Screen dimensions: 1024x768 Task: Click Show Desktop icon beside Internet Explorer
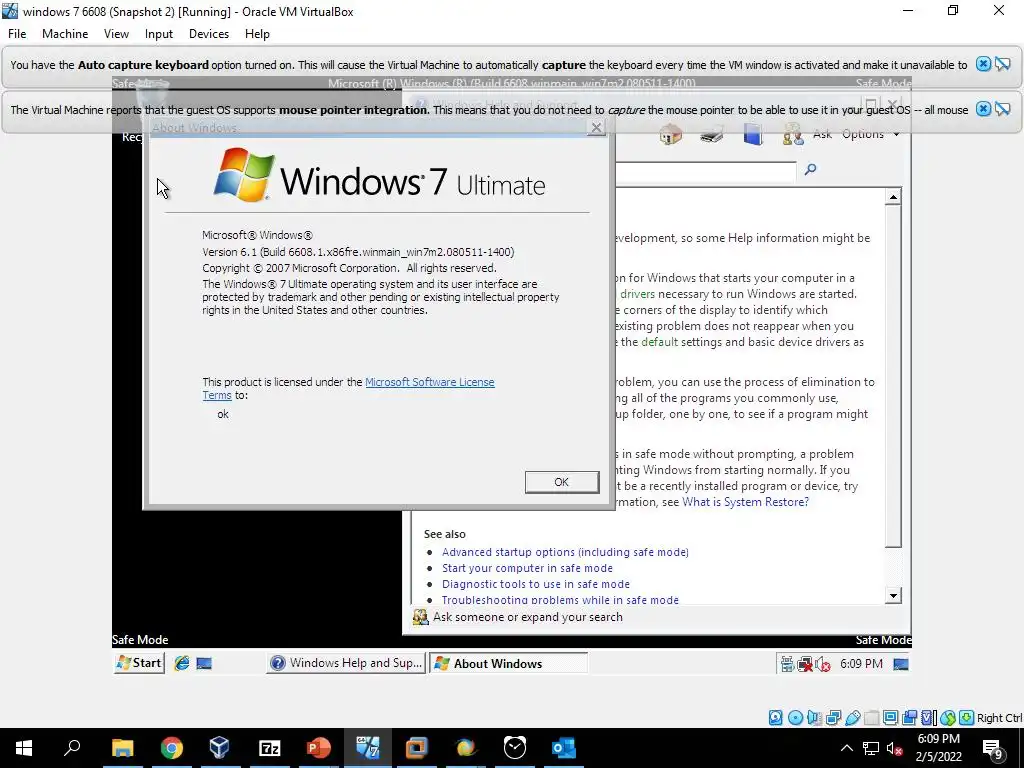[204, 664]
